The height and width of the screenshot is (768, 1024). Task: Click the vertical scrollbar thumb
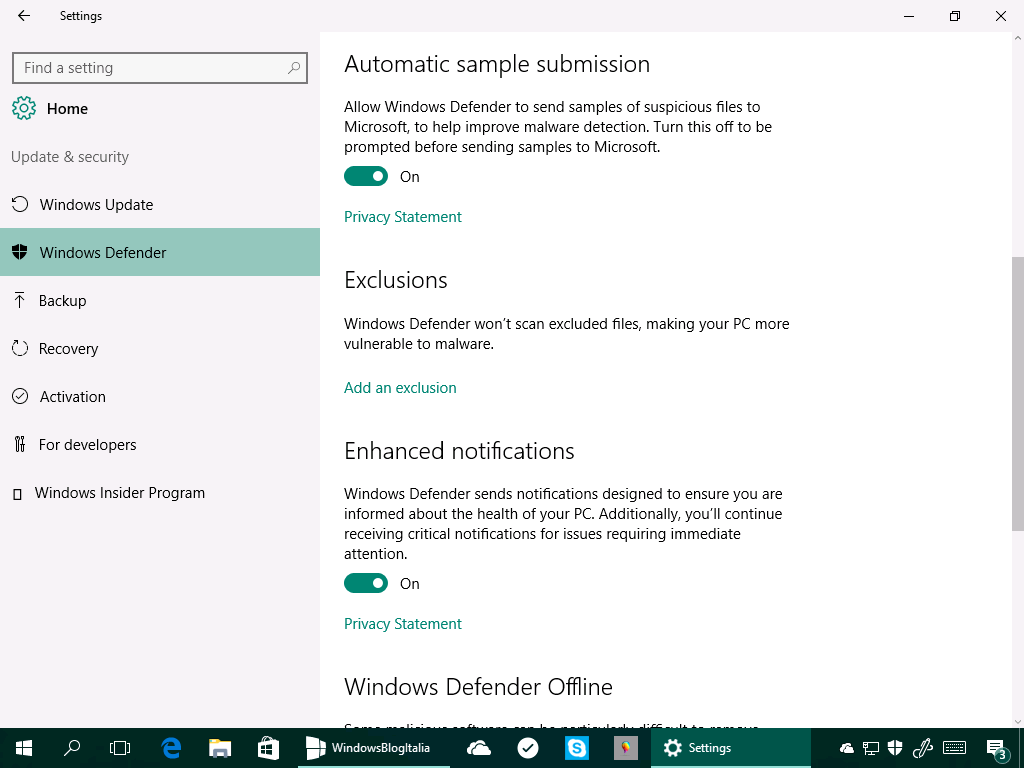pyautogui.click(x=1017, y=394)
